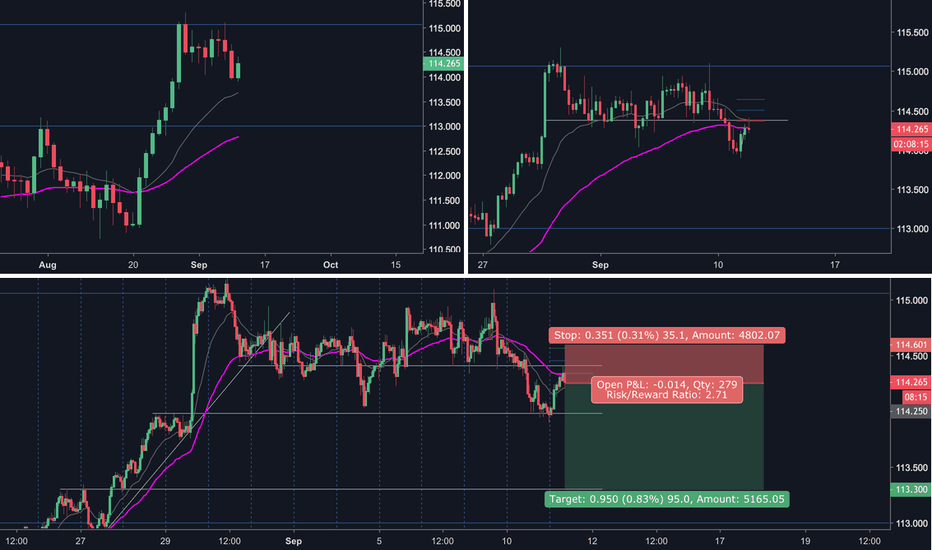Click the 10 date label on top-right chart
The height and width of the screenshot is (550, 932).
click(718, 265)
